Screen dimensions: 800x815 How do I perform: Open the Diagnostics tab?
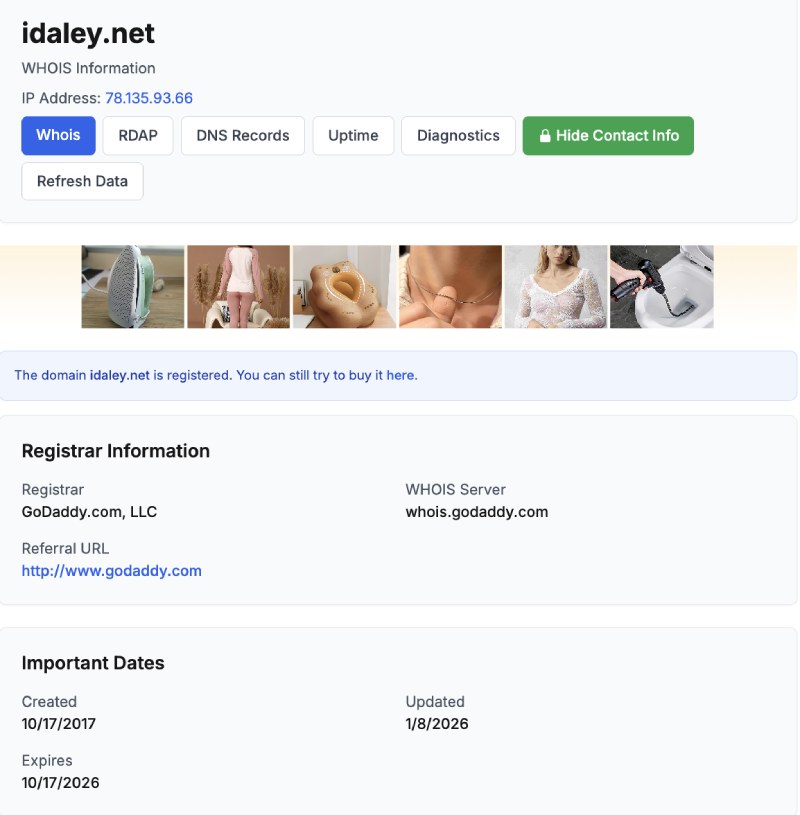tap(458, 135)
